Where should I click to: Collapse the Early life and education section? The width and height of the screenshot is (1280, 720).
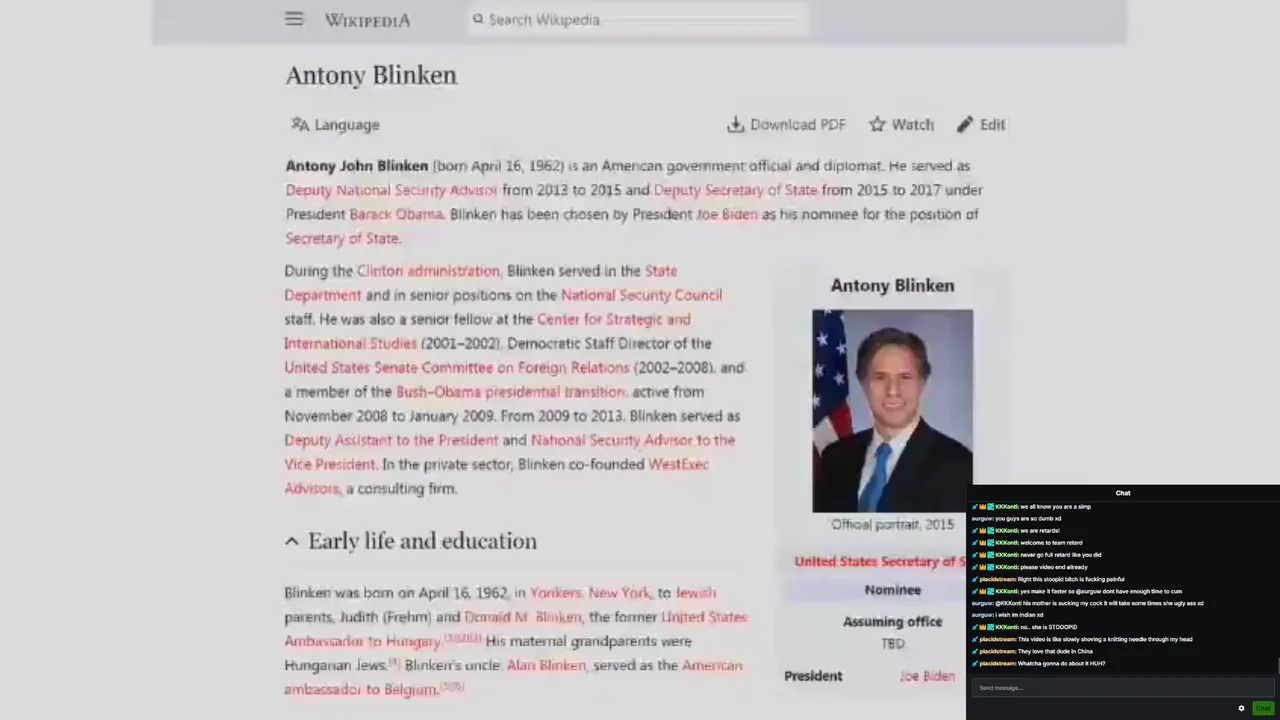291,541
